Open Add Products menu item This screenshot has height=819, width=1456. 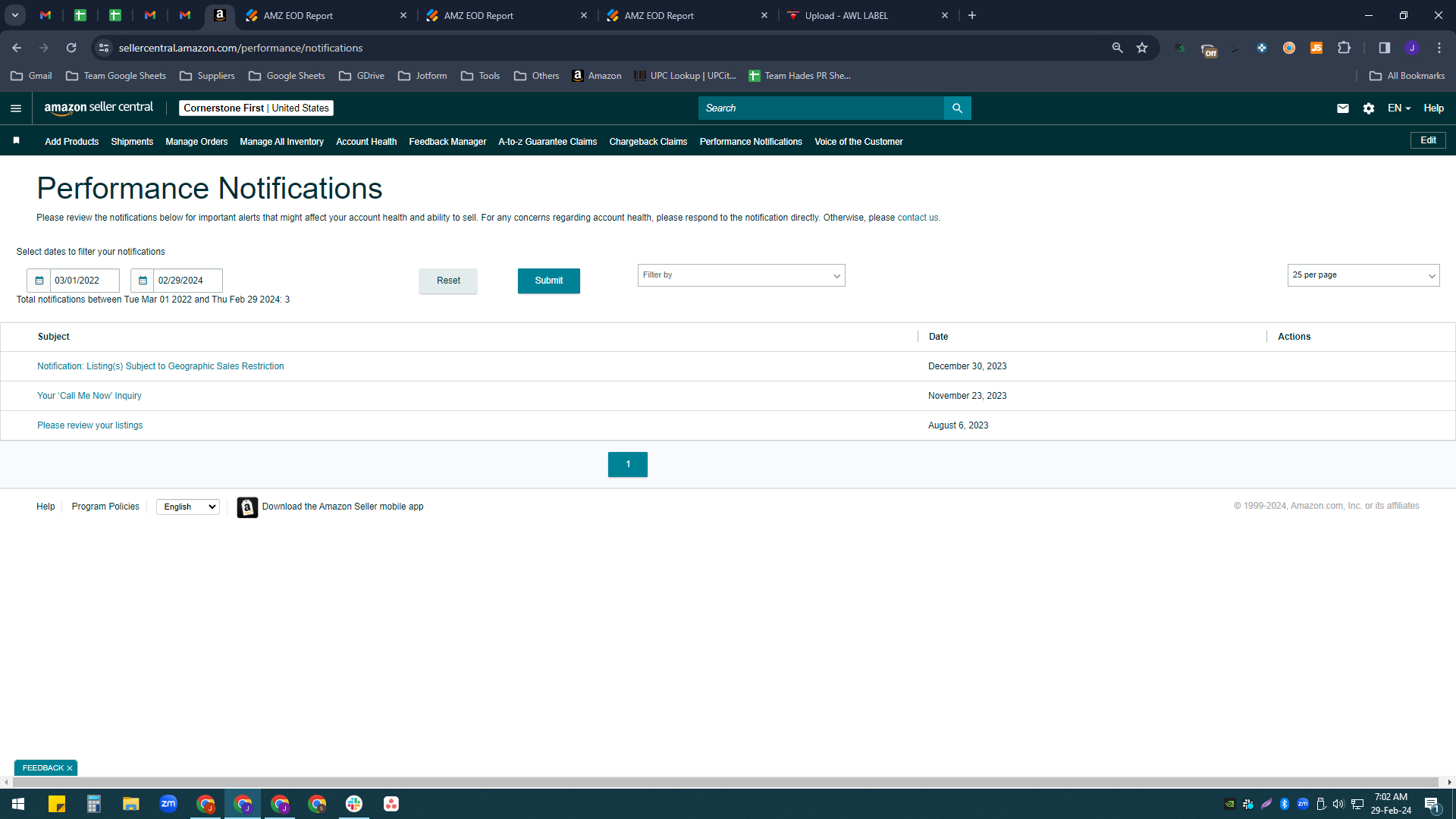[x=71, y=142]
